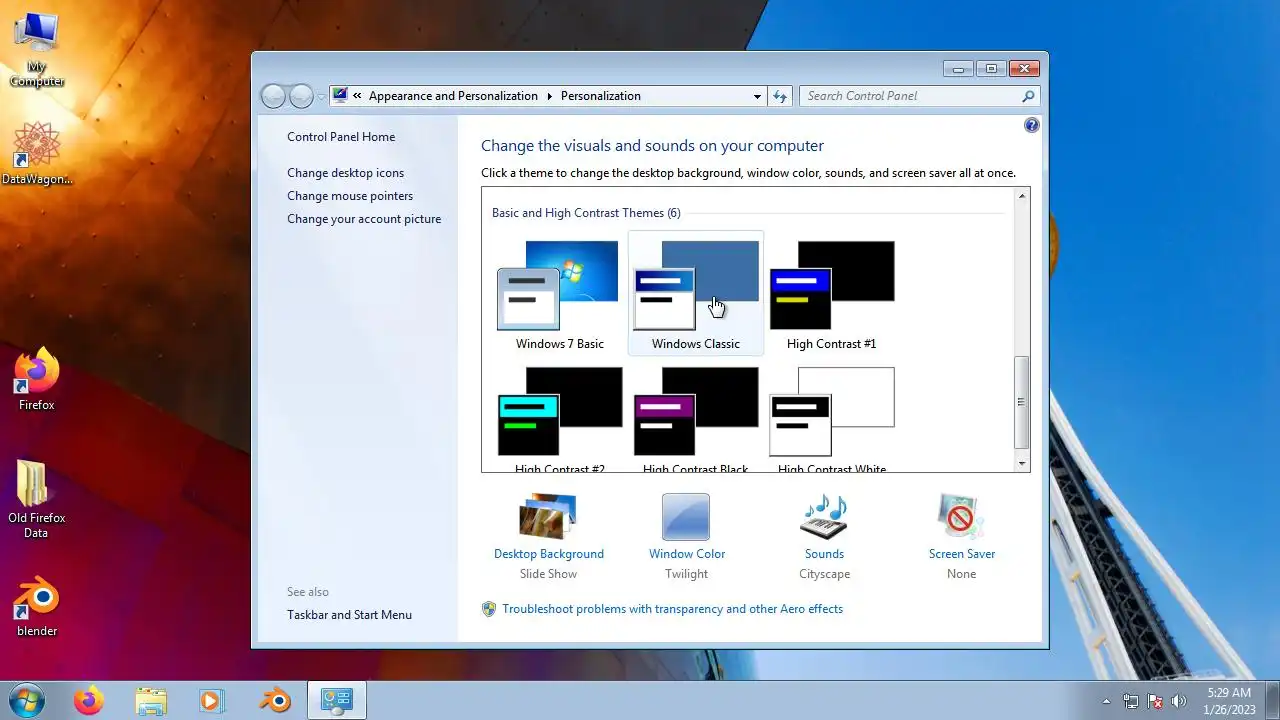The height and width of the screenshot is (720, 1280).
Task: Open Windows Media Player taskbar icon
Action: [x=211, y=701]
